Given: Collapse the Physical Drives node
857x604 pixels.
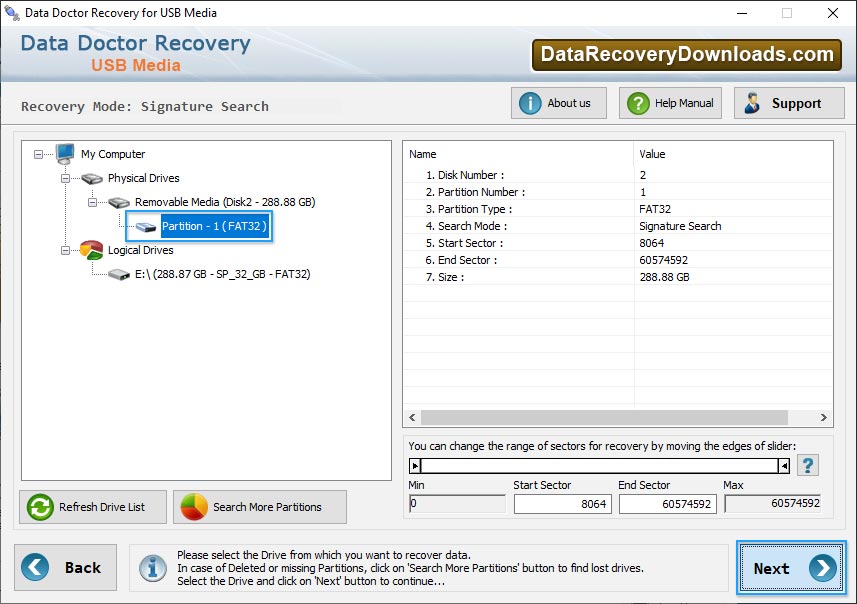Looking at the screenshot, I should tap(65, 179).
